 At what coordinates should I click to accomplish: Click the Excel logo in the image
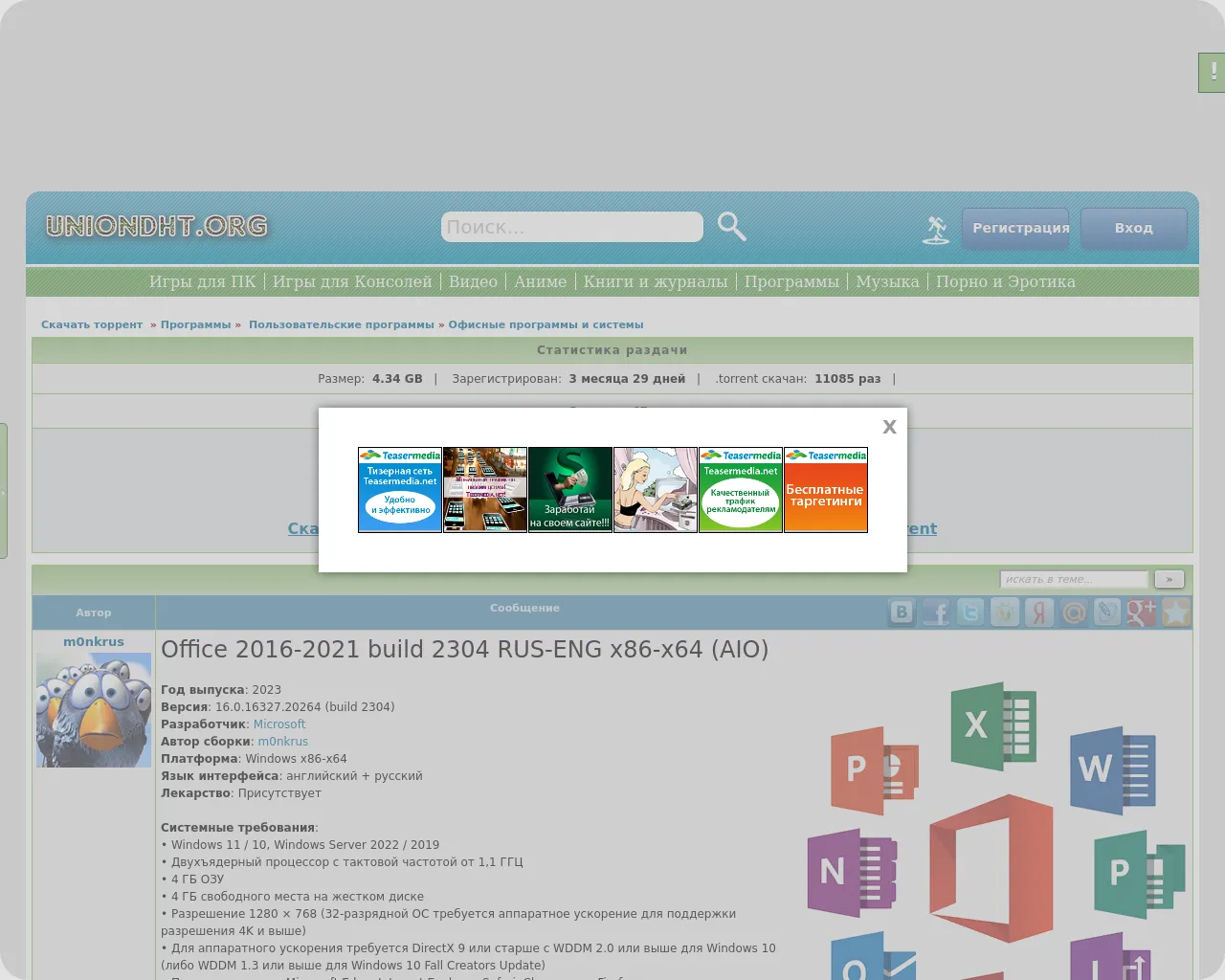point(993,725)
